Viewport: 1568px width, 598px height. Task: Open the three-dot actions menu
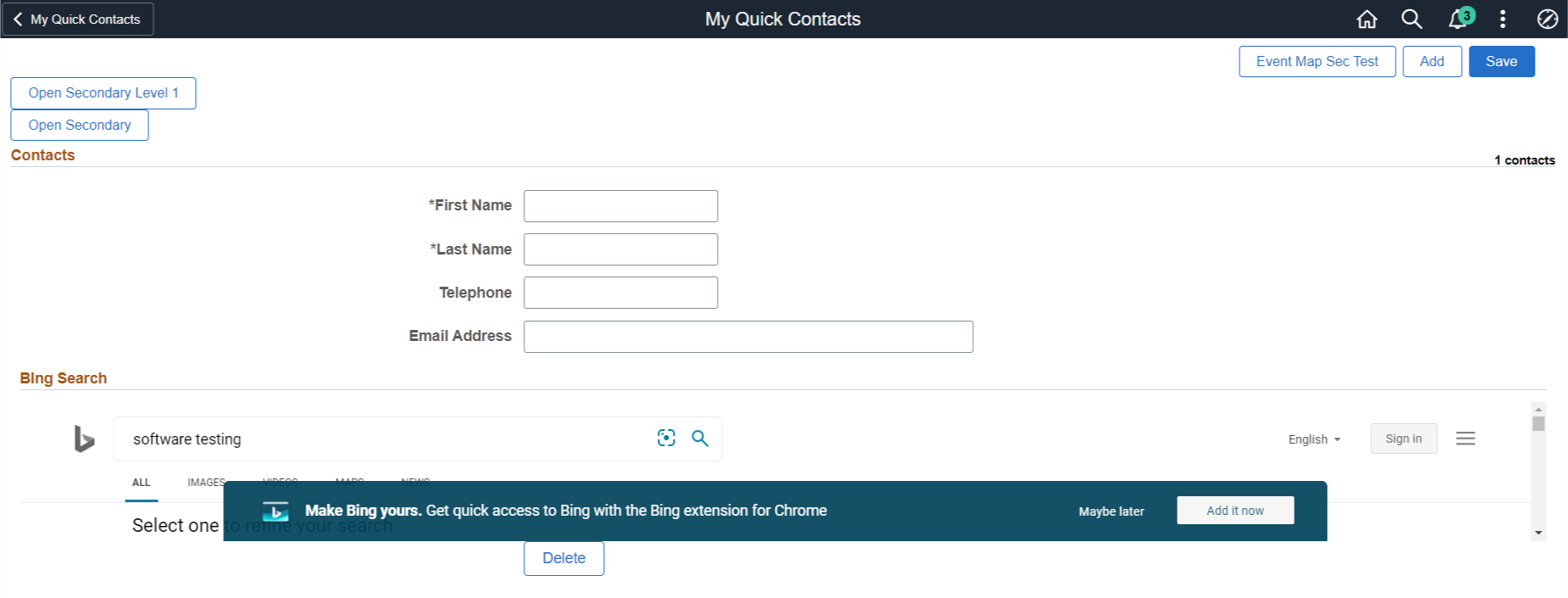pyautogui.click(x=1503, y=19)
